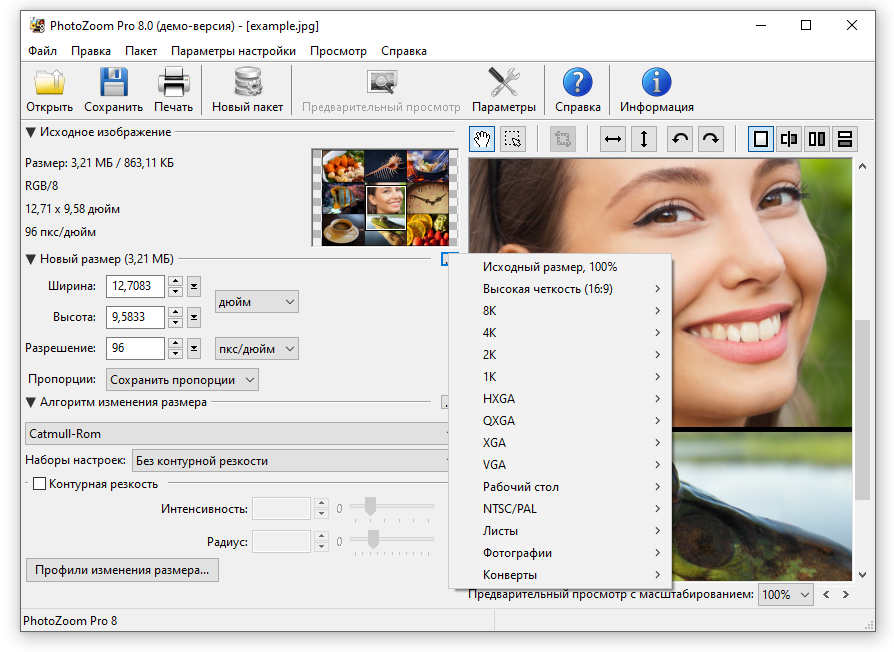Collapse the Исходное изображение section
This screenshot has height=652, width=894.
[x=31, y=132]
